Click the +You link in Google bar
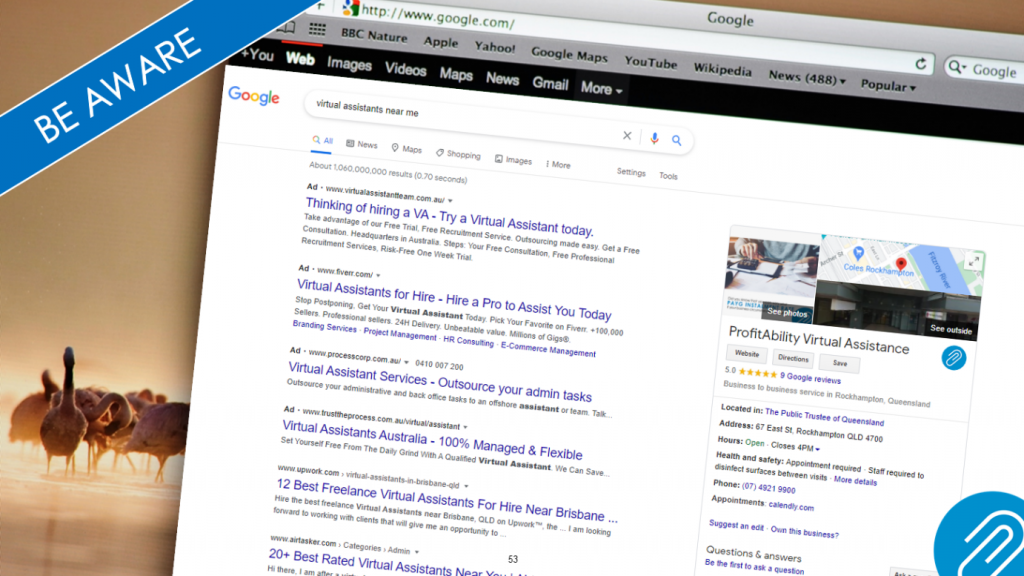 tap(257, 54)
